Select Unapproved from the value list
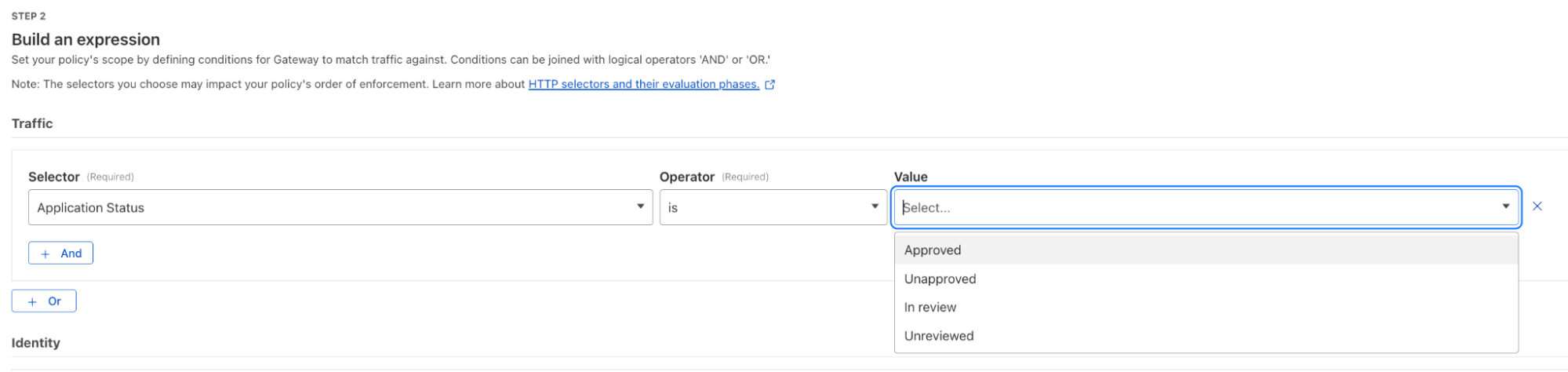The width and height of the screenshot is (1568, 372). (x=940, y=279)
